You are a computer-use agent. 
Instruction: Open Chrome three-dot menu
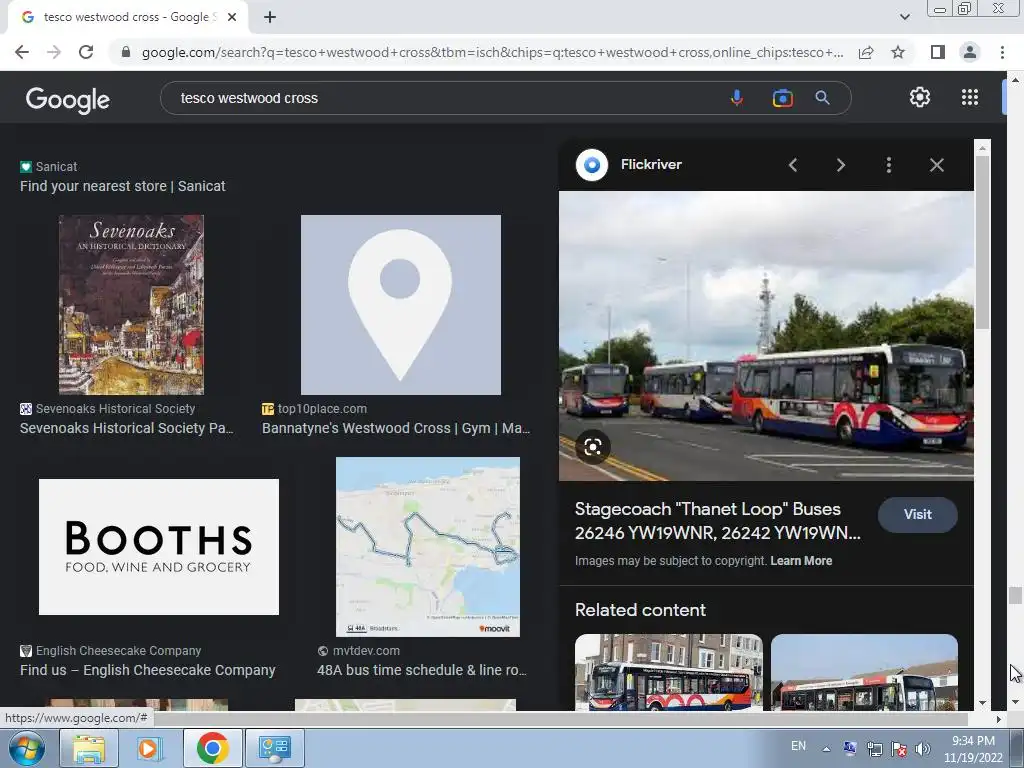(1002, 52)
